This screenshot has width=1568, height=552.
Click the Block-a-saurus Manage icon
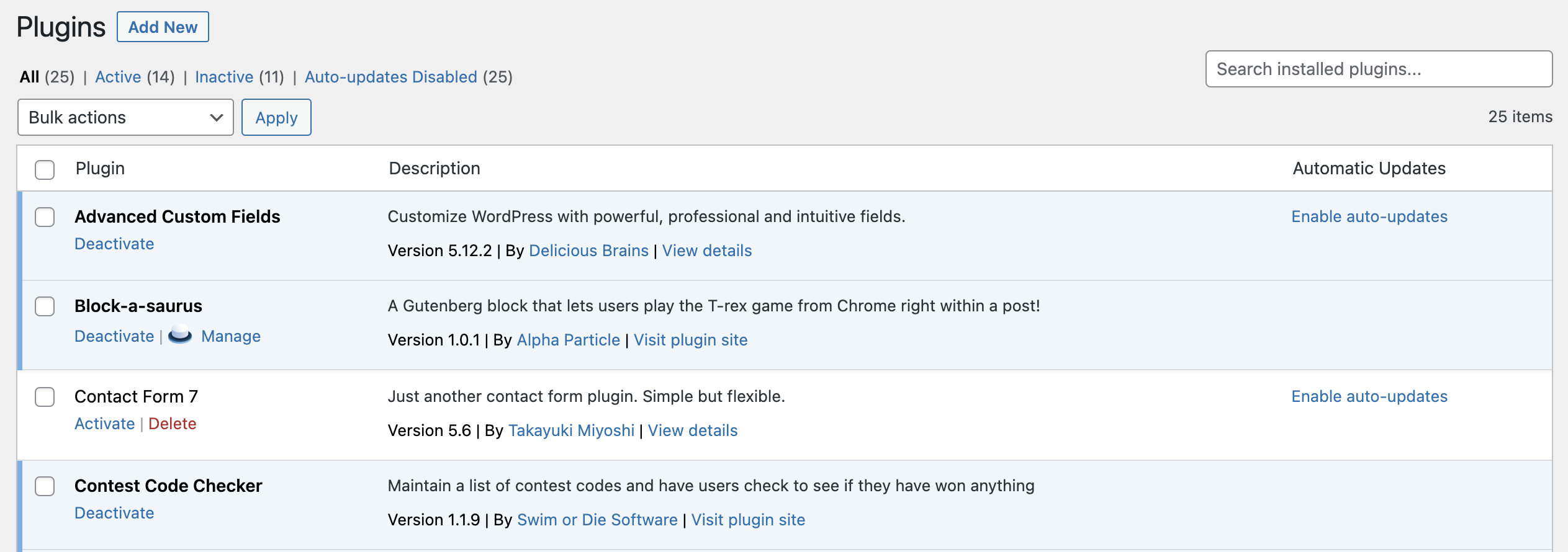click(x=180, y=335)
